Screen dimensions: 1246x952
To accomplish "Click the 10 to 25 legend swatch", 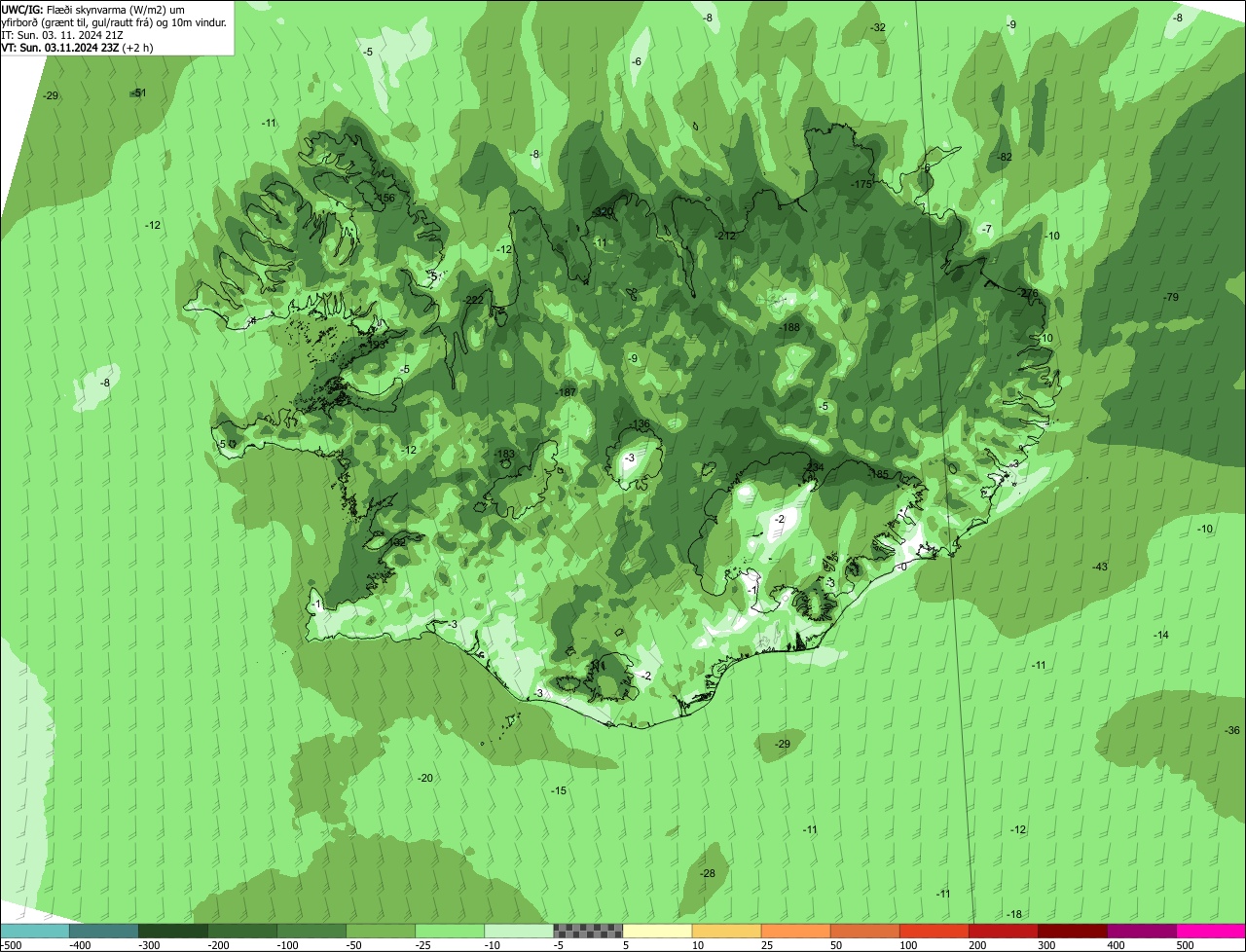I will pyautogui.click(x=726, y=931).
